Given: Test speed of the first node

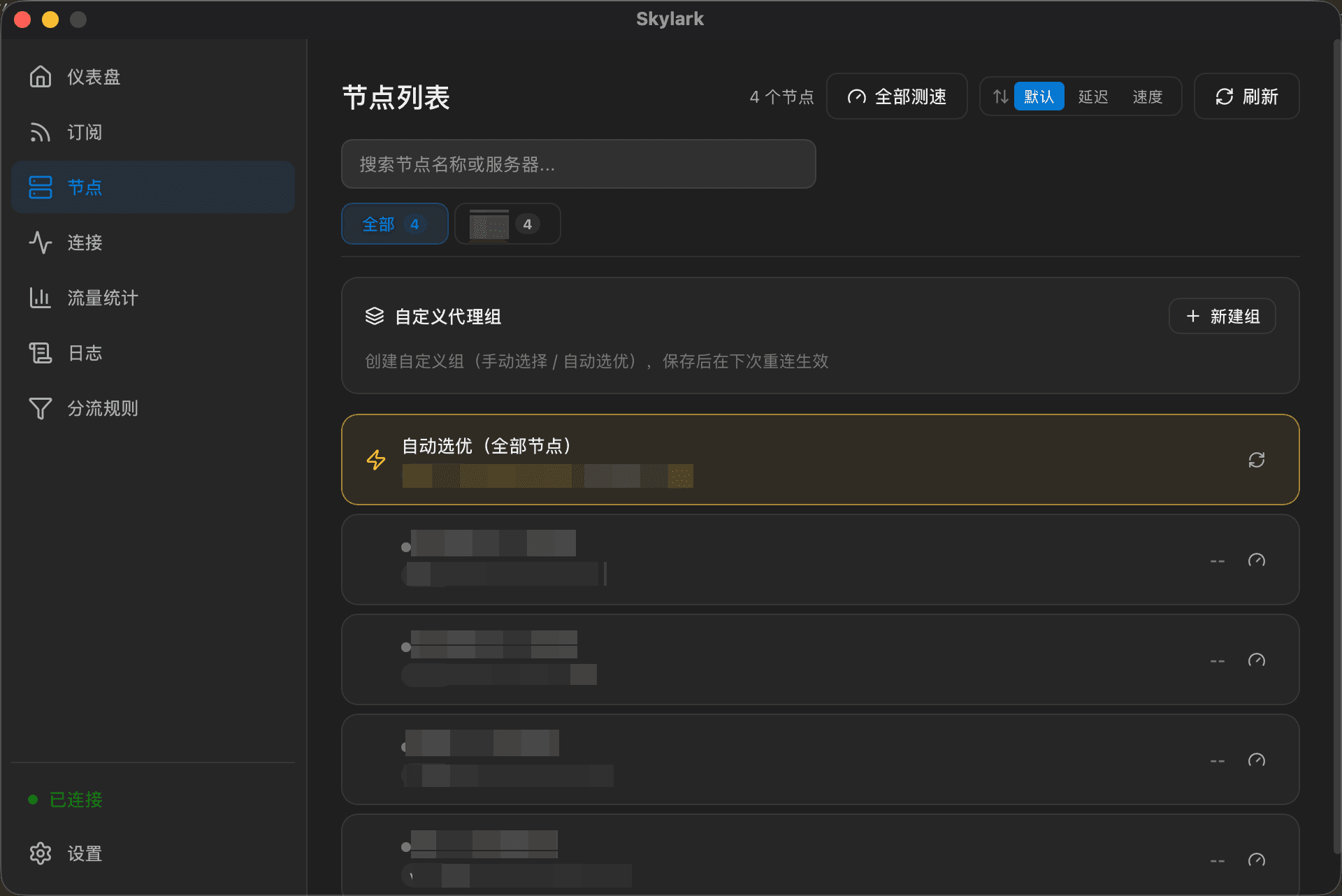Looking at the screenshot, I should point(1257,560).
